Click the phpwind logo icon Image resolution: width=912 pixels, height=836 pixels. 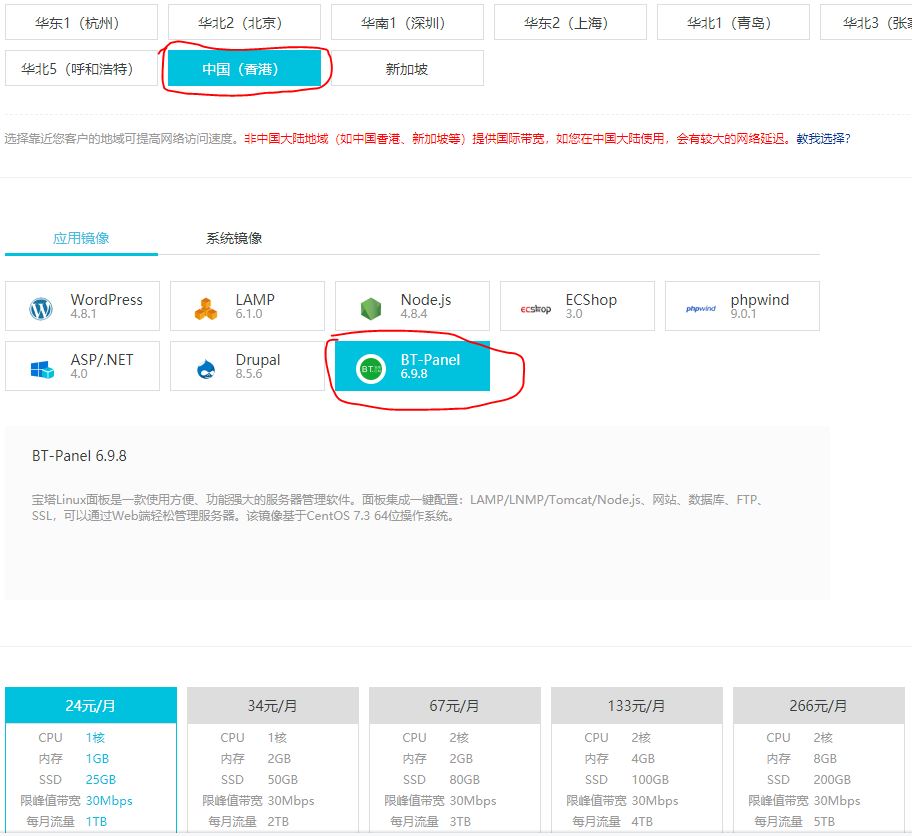tap(701, 309)
